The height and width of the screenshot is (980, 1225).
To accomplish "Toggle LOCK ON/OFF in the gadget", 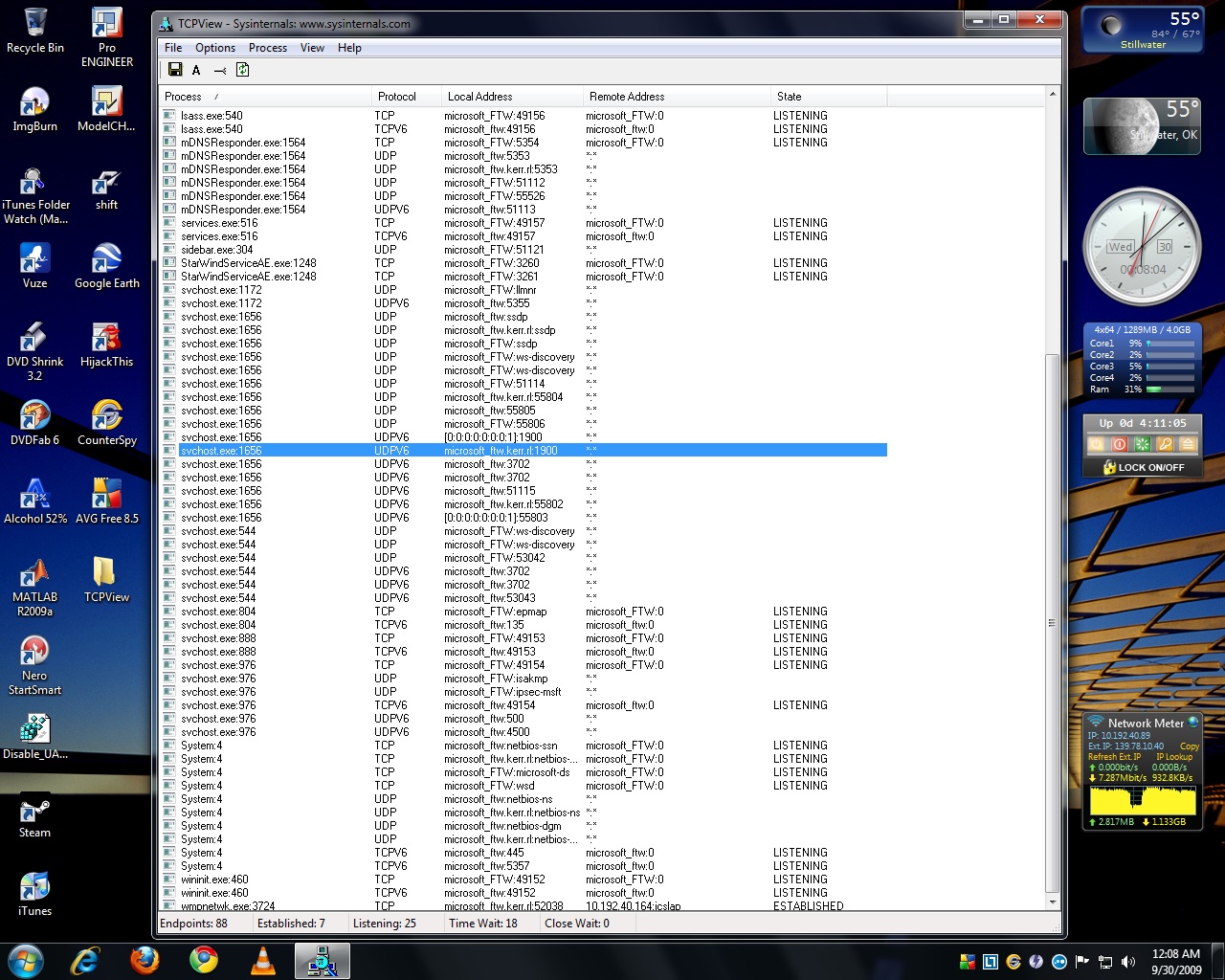I will [1143, 468].
